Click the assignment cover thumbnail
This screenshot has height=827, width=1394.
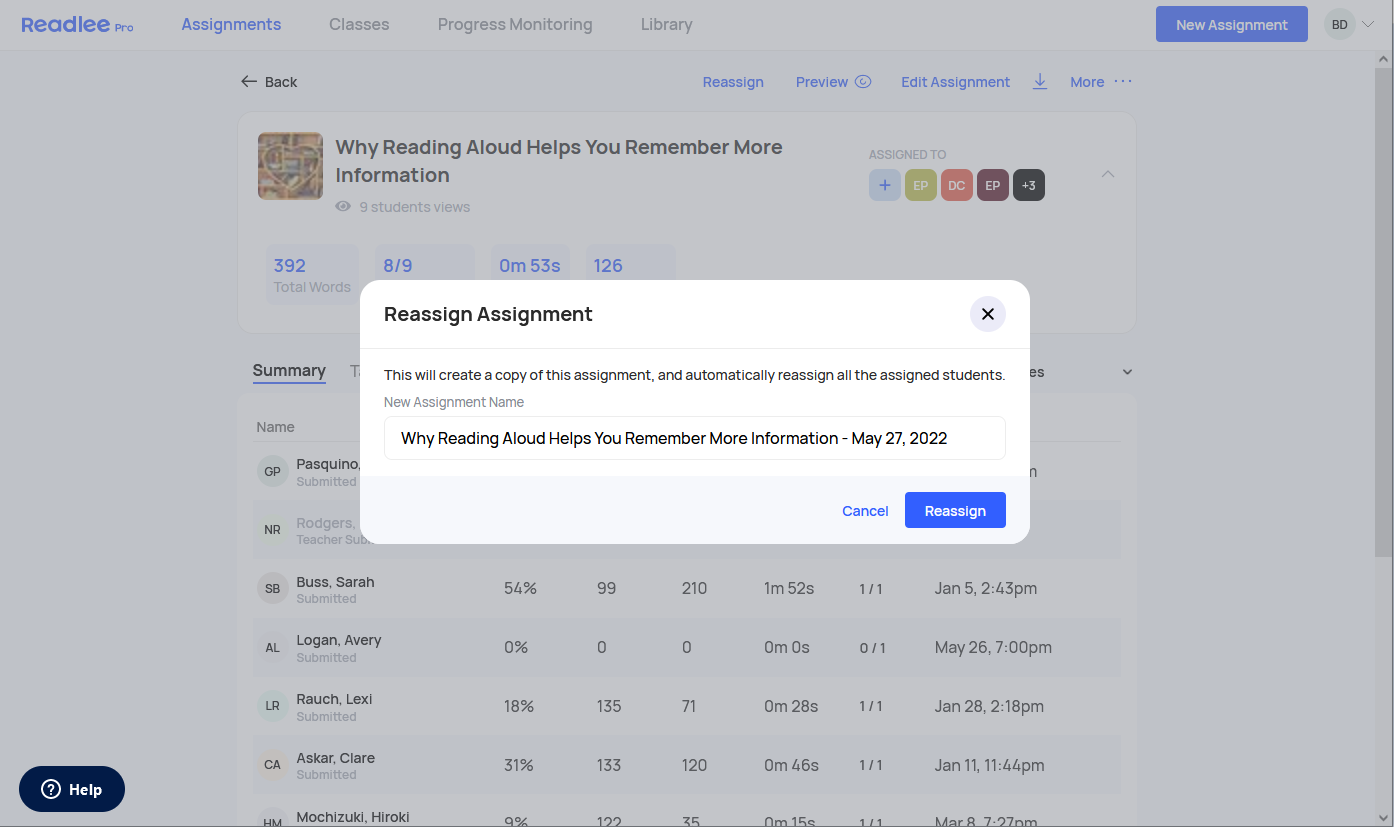290,166
